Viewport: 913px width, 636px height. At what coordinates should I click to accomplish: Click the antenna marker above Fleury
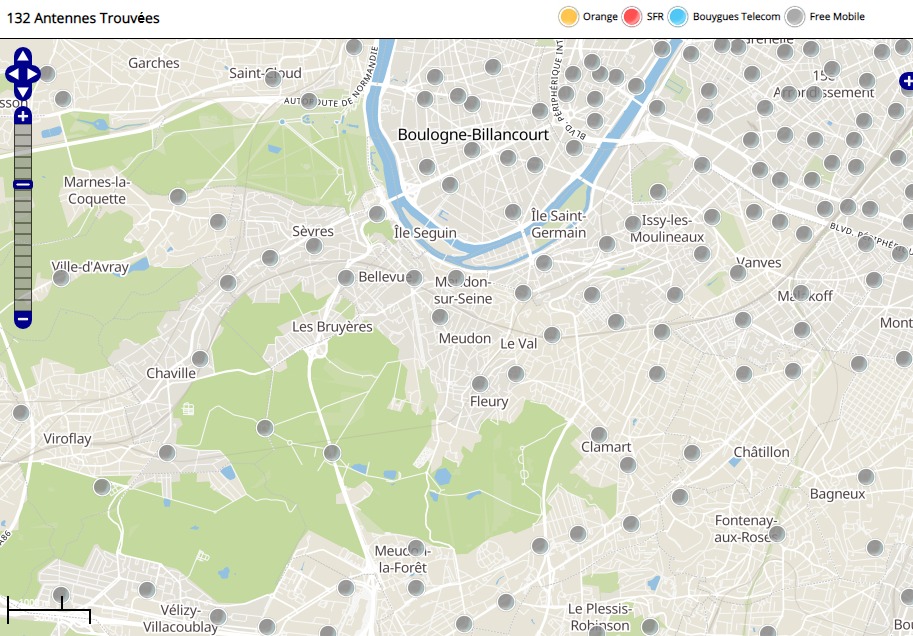pos(480,384)
